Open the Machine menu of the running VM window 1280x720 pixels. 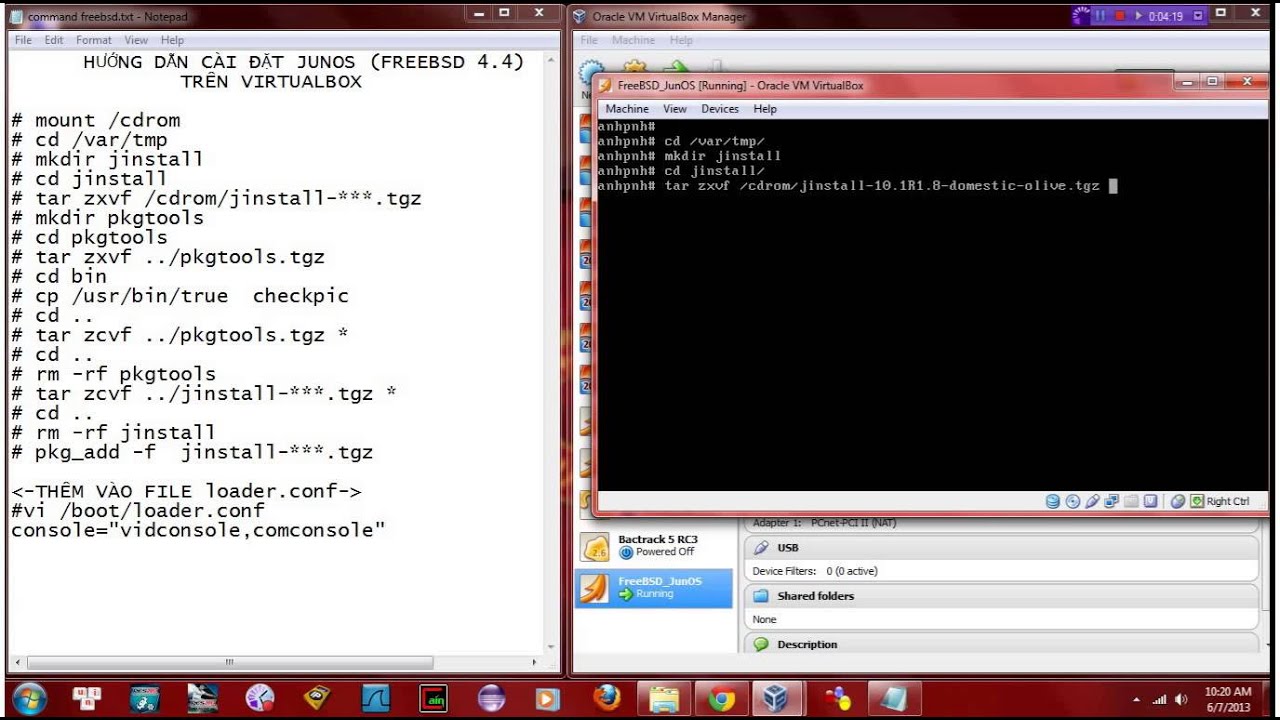pyautogui.click(x=627, y=109)
